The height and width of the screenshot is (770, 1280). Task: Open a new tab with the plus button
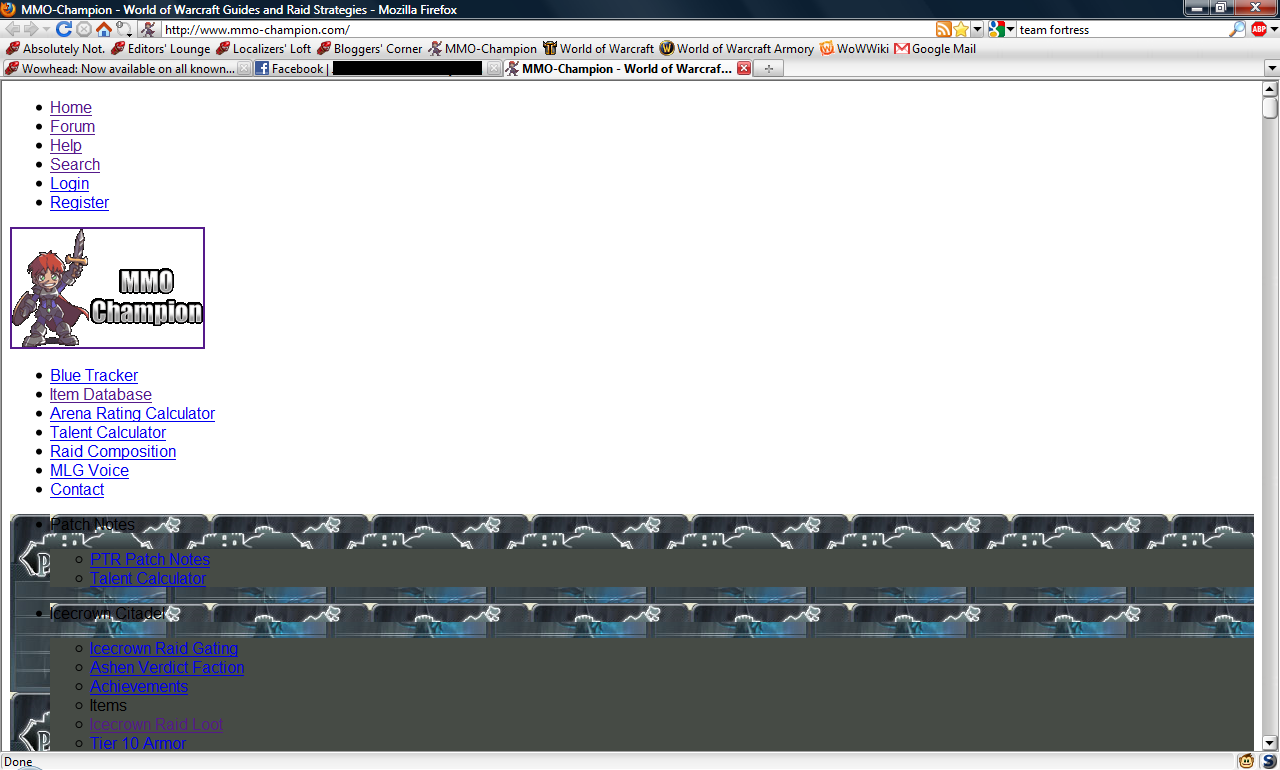click(769, 69)
